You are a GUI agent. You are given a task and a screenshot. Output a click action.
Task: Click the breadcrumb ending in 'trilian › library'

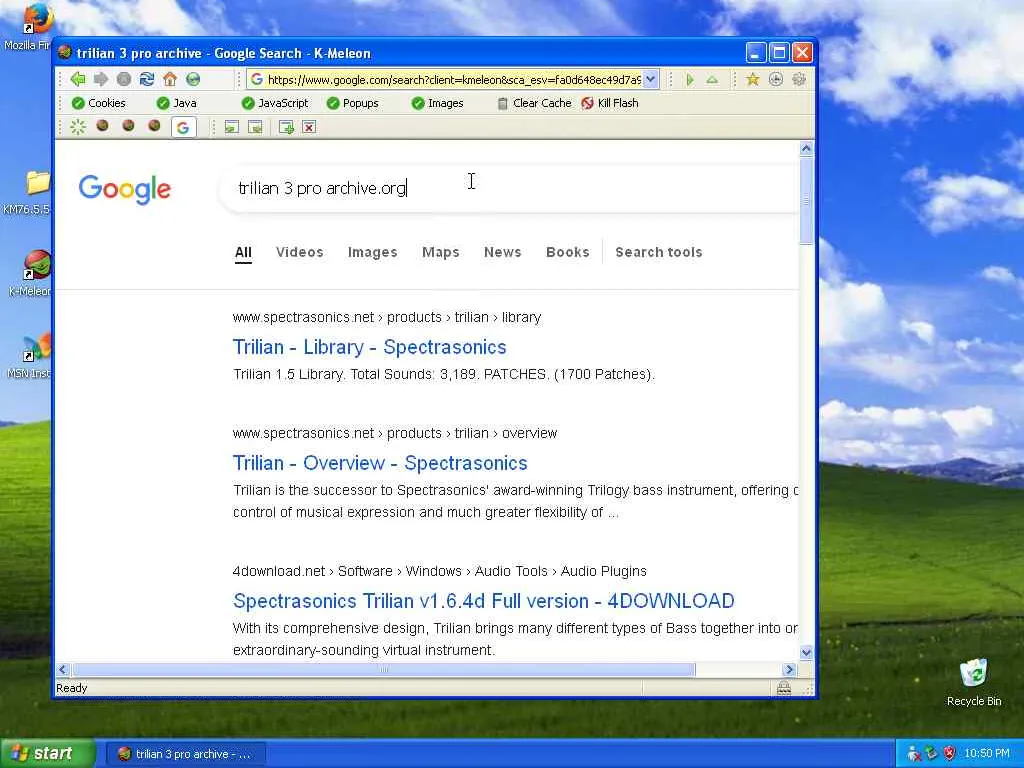(387, 317)
